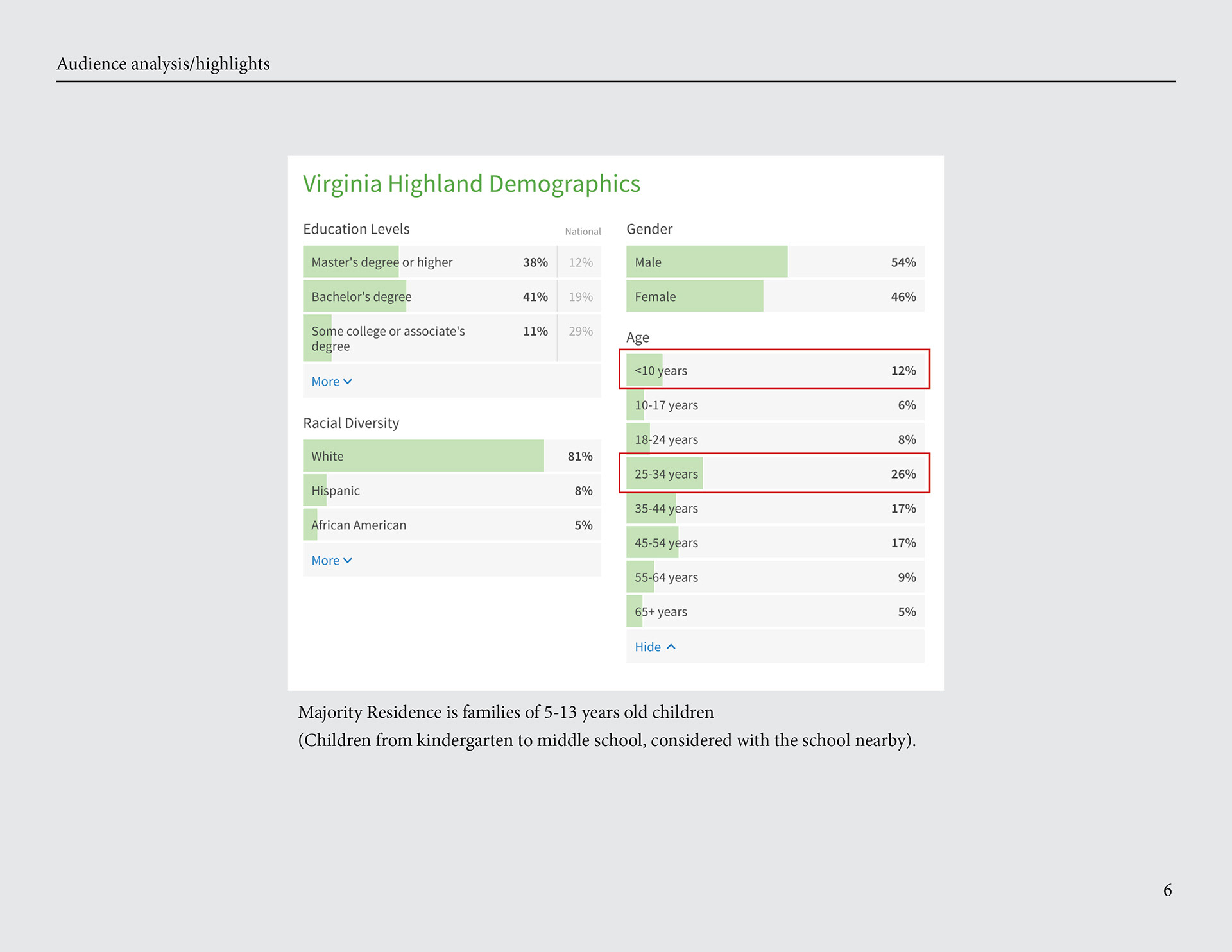Click the White racial diversity bar

[452, 456]
